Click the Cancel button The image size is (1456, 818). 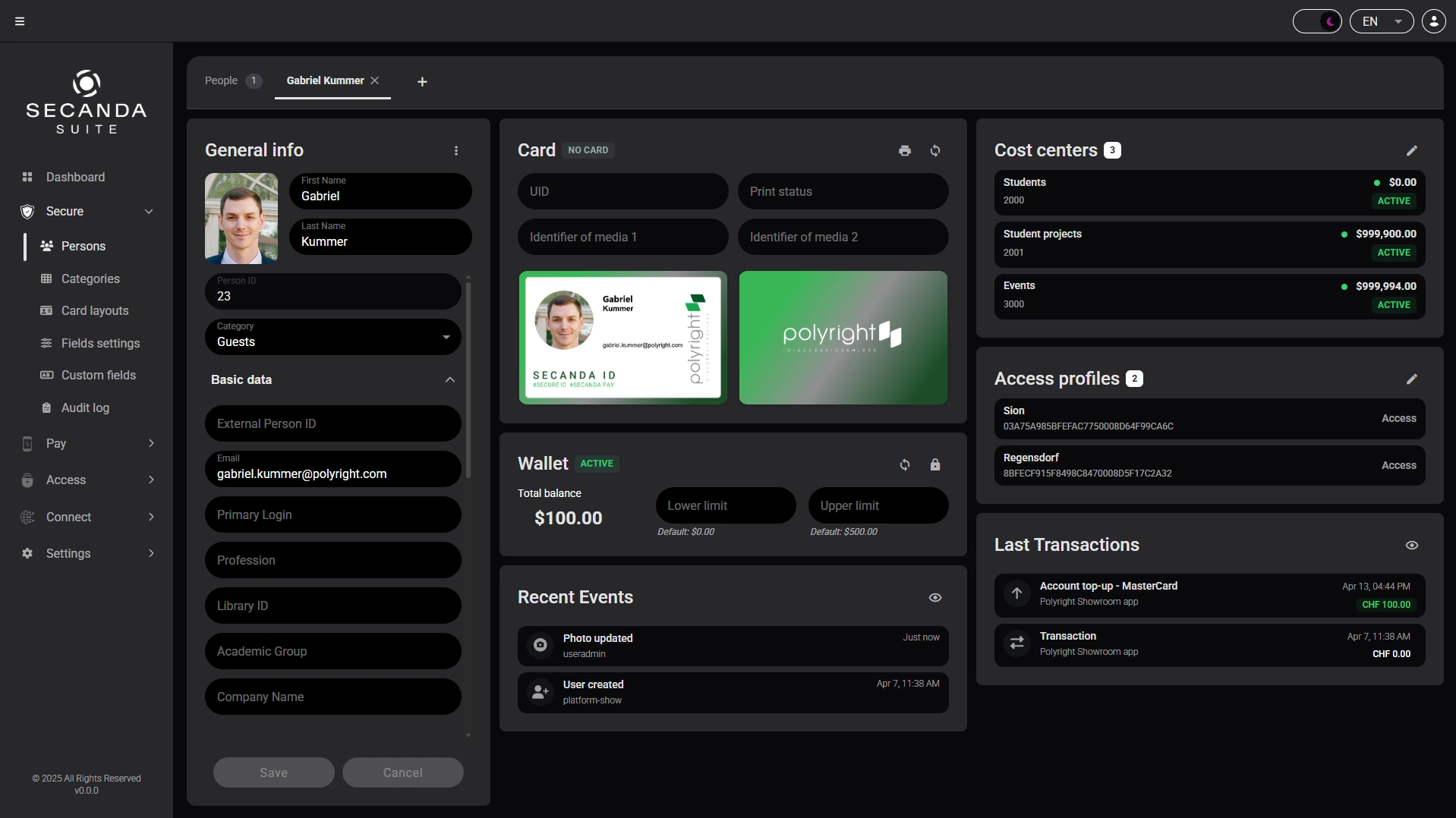point(402,772)
